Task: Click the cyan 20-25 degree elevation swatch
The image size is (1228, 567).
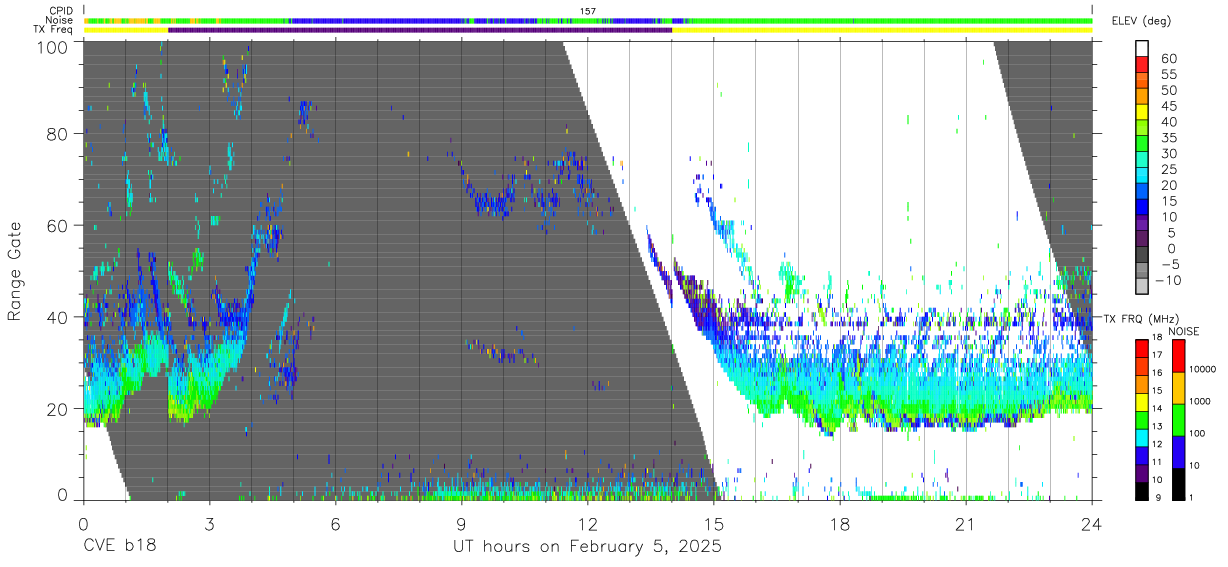Action: 1143,177
